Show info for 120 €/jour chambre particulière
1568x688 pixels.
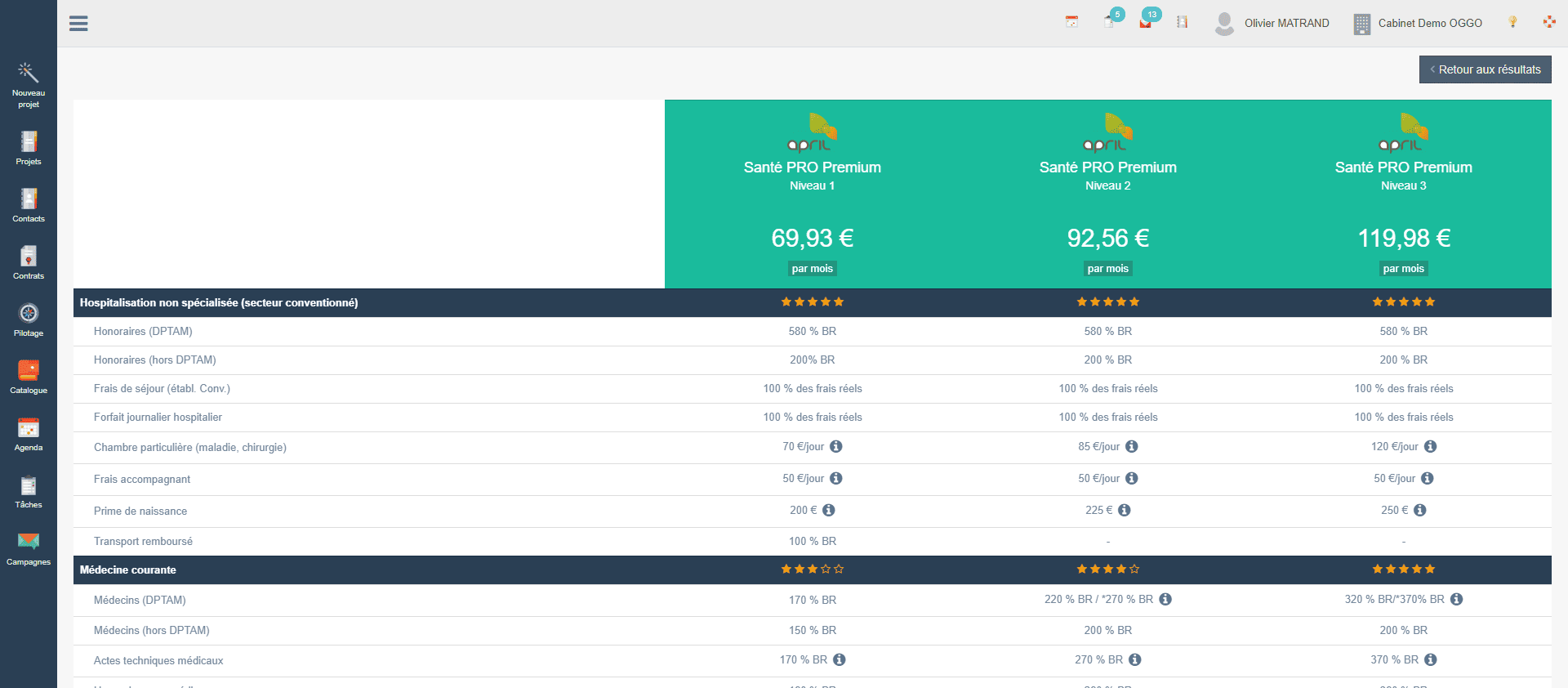point(1431,446)
